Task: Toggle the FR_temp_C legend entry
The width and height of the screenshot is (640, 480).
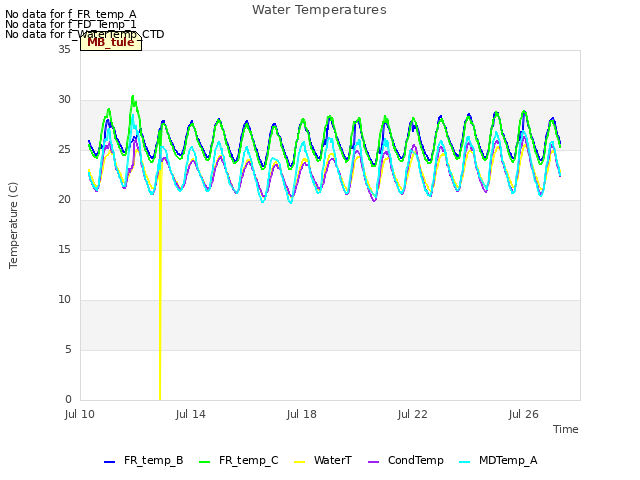Action: click(x=239, y=460)
